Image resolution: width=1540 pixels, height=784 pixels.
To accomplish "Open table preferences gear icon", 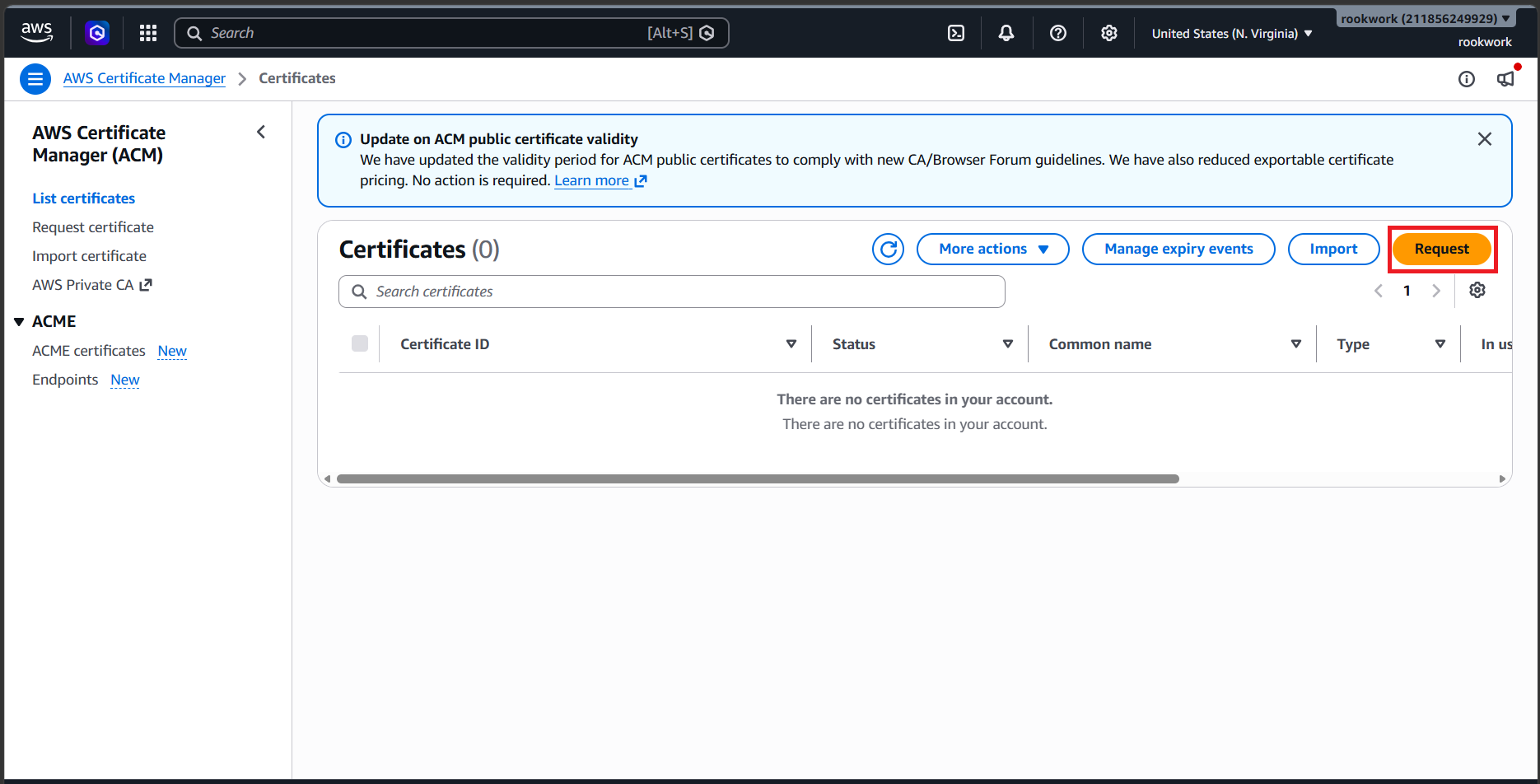I will pyautogui.click(x=1477, y=290).
